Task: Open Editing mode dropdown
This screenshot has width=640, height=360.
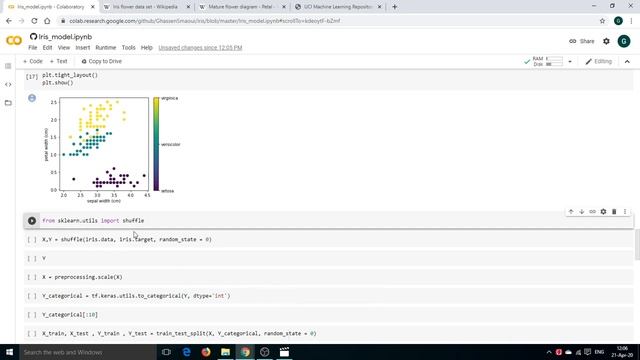Action: click(599, 62)
